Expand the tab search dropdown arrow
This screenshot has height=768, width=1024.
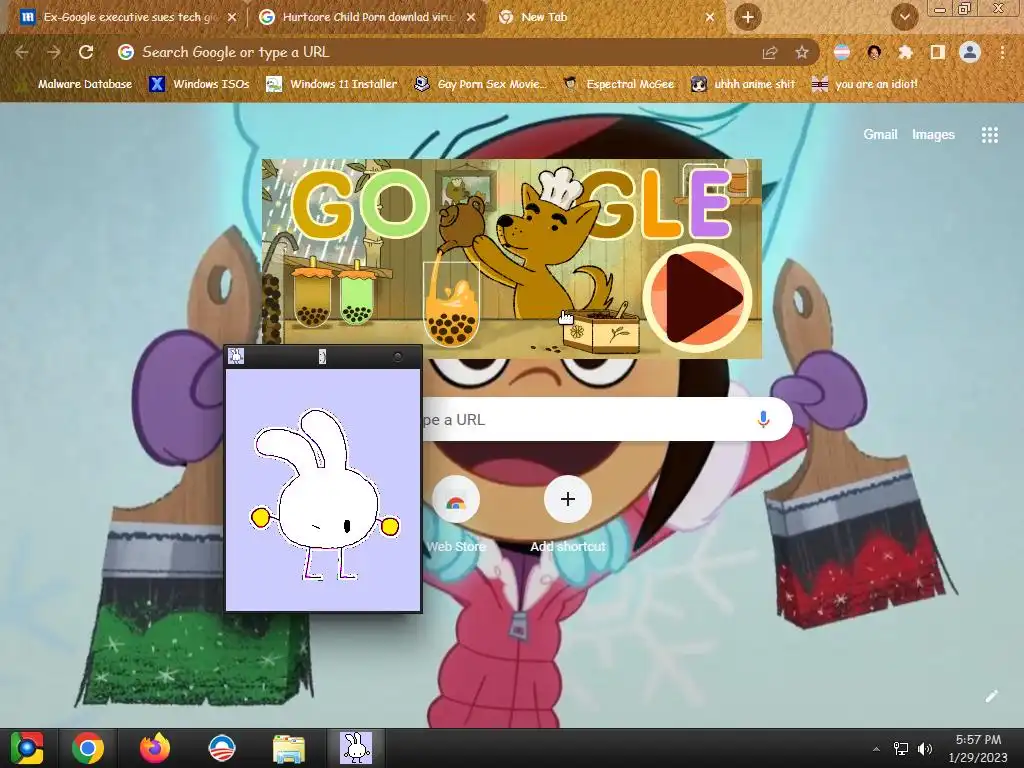click(904, 17)
